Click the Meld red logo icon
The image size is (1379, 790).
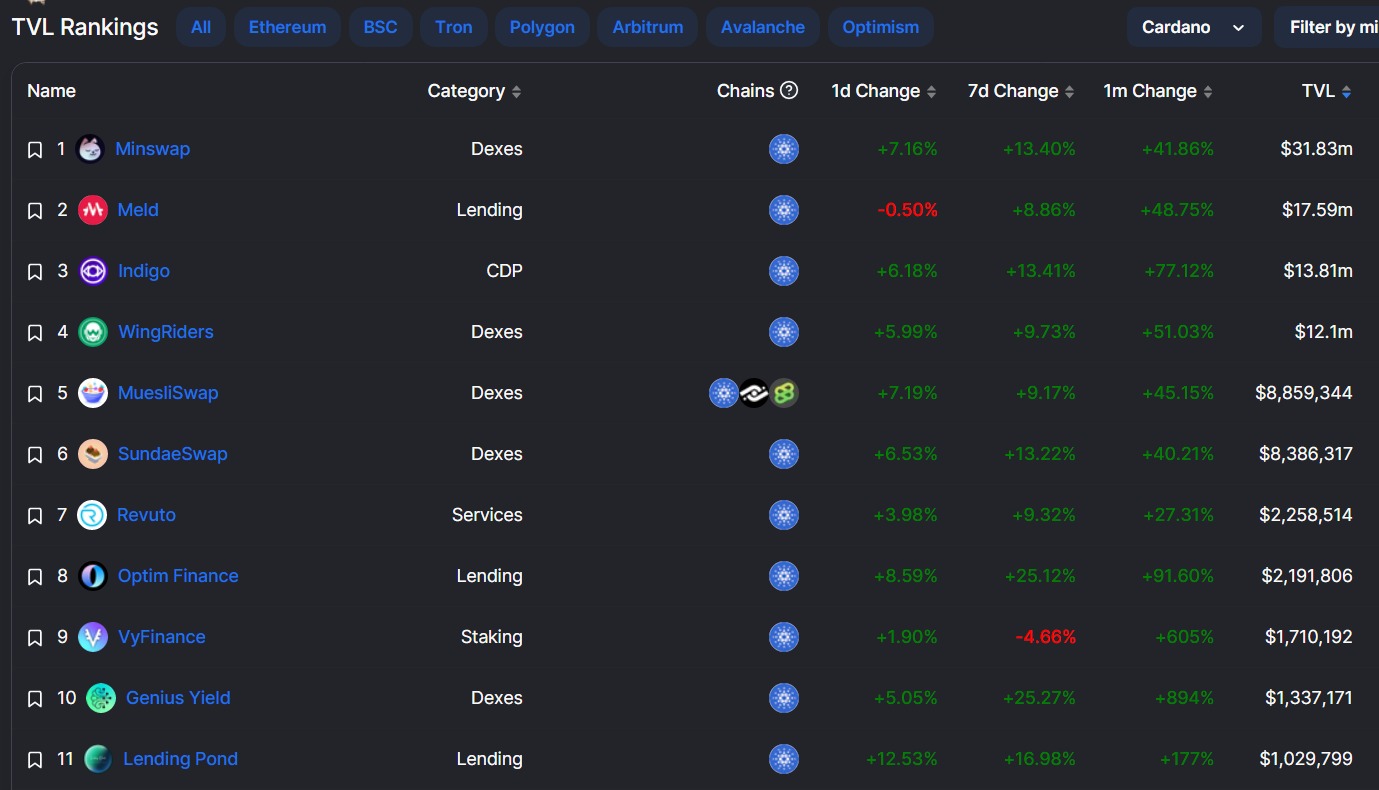pos(92,210)
